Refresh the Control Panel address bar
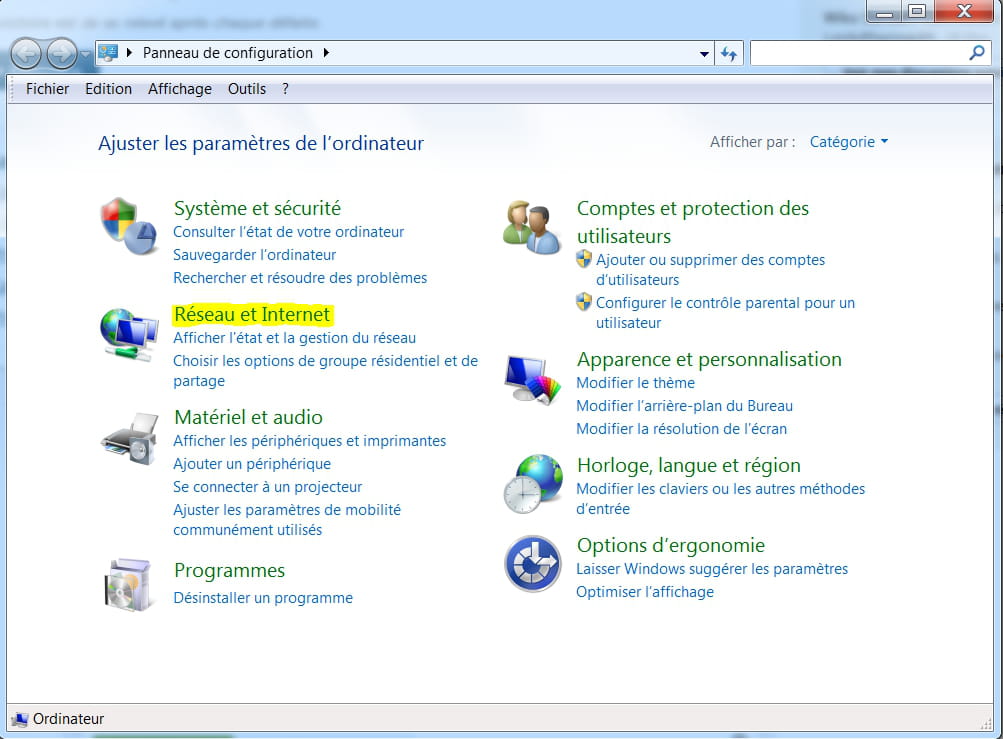The image size is (1003, 739). pos(729,54)
